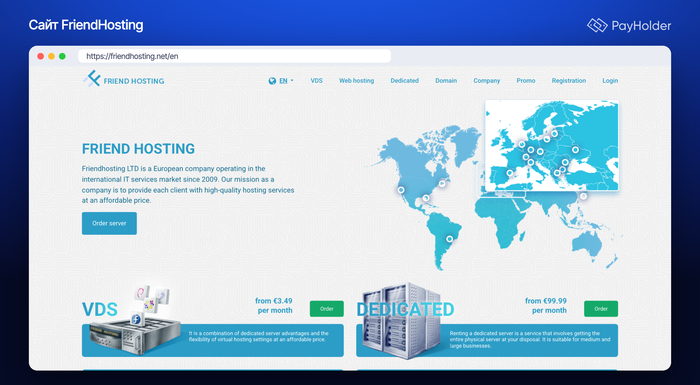
Task: Click the Order server button
Action: coord(109,223)
